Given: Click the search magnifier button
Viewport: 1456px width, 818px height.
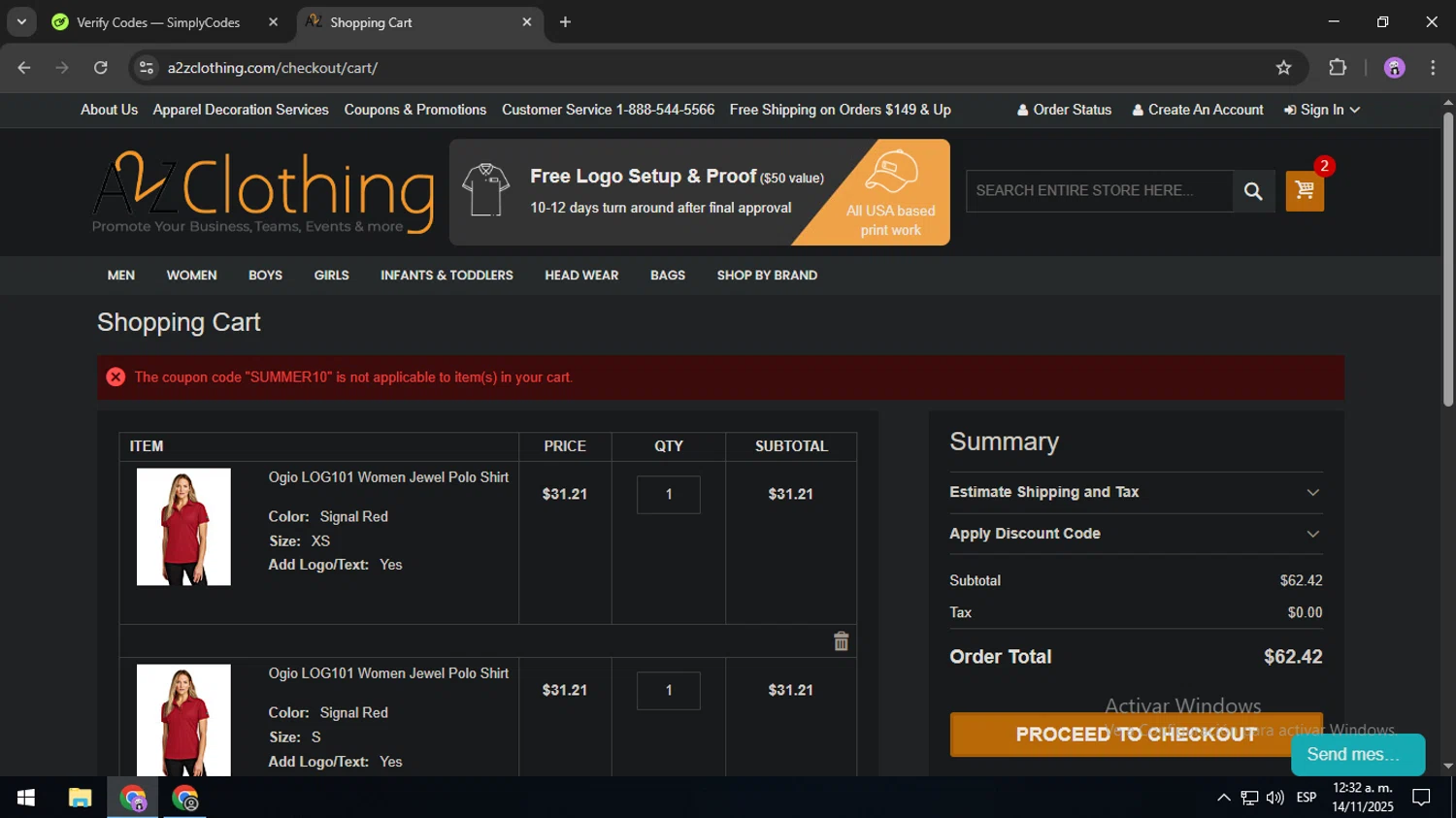Looking at the screenshot, I should [x=1253, y=191].
